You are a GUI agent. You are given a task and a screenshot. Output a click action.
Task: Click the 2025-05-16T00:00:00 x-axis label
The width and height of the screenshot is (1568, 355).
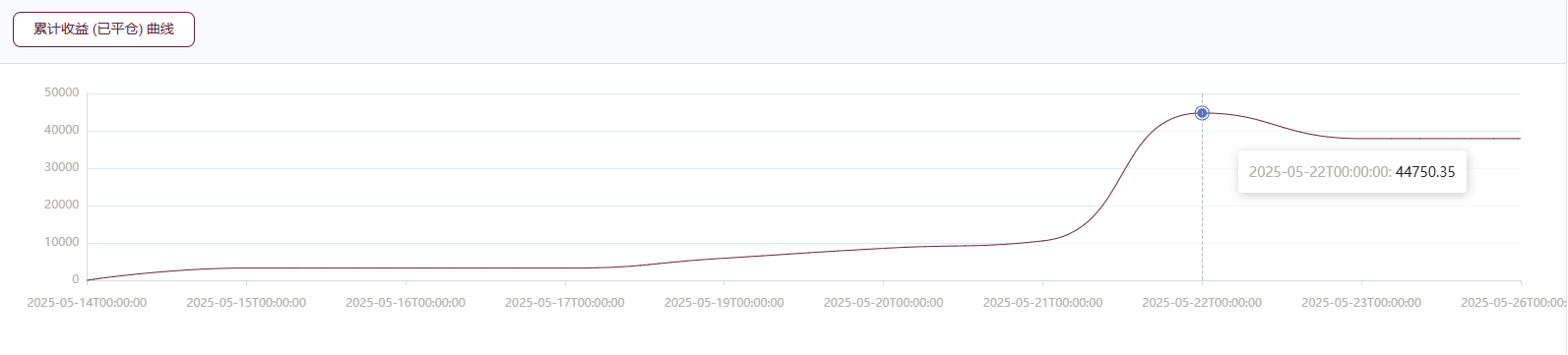point(406,303)
